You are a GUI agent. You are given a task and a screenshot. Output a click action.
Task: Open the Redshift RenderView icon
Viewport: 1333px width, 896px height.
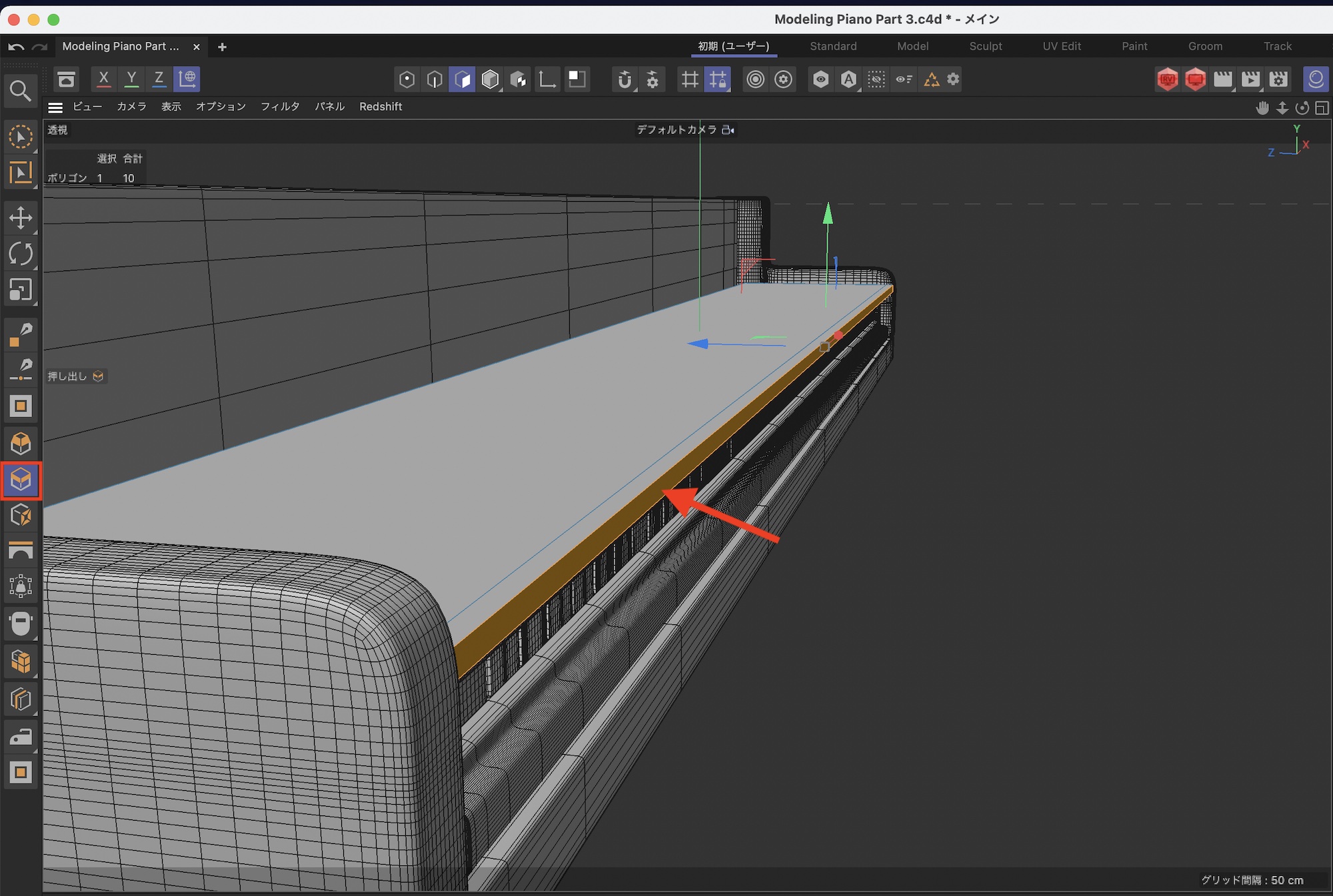pyautogui.click(x=1167, y=79)
